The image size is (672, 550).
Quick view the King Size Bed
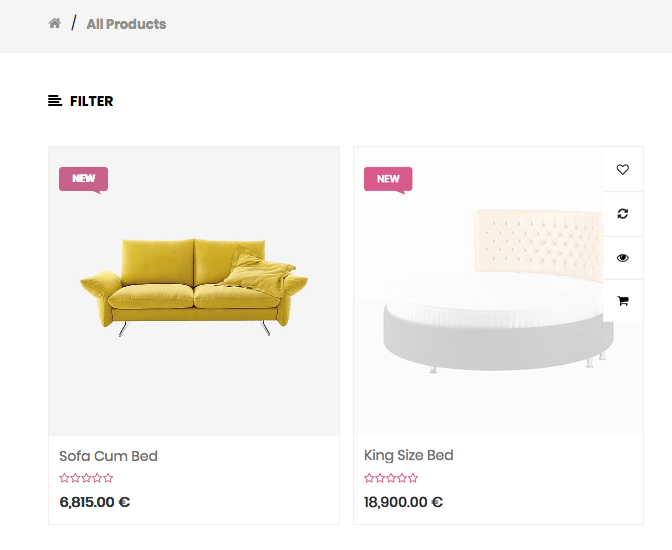point(623,257)
